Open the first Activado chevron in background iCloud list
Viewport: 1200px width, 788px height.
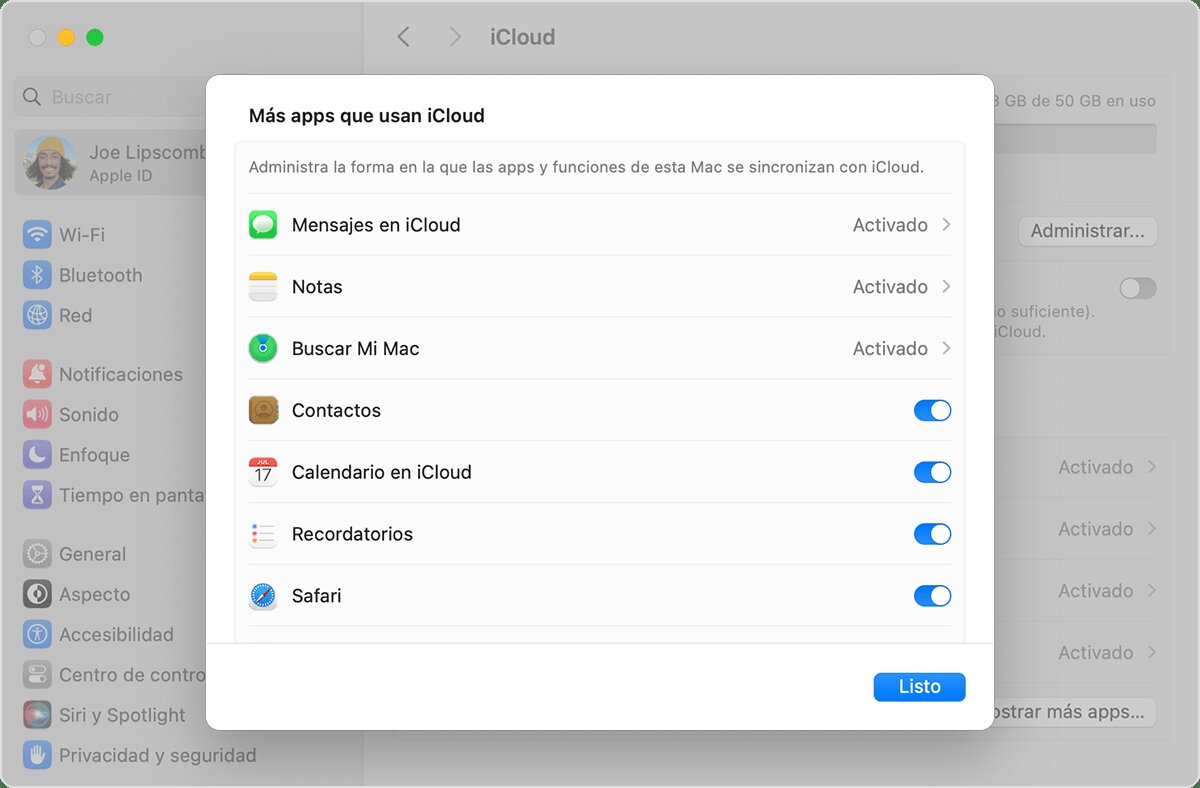click(x=1152, y=467)
